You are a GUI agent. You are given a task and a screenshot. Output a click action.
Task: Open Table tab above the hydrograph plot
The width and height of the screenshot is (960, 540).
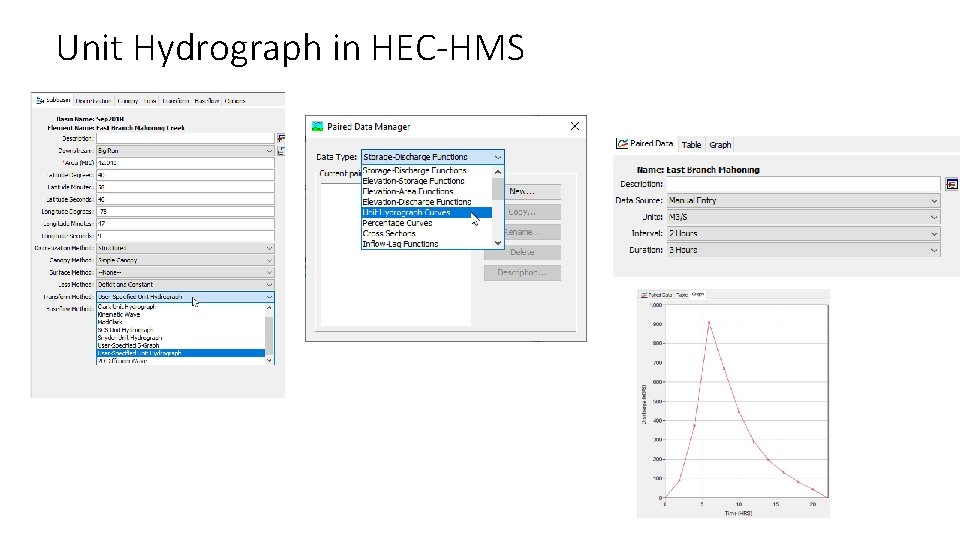681,295
